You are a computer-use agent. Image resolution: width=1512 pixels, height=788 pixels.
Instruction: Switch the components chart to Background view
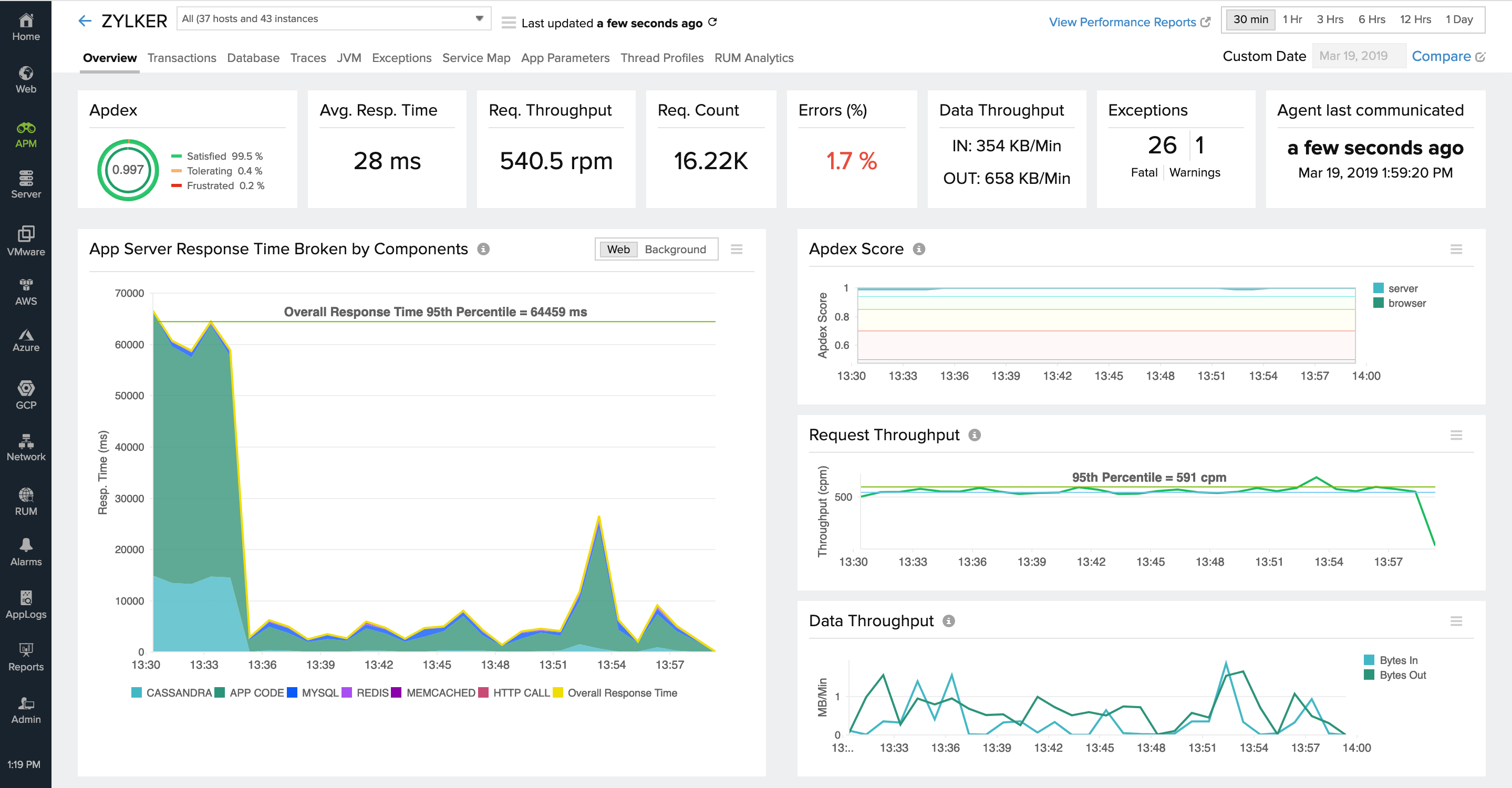pos(676,249)
